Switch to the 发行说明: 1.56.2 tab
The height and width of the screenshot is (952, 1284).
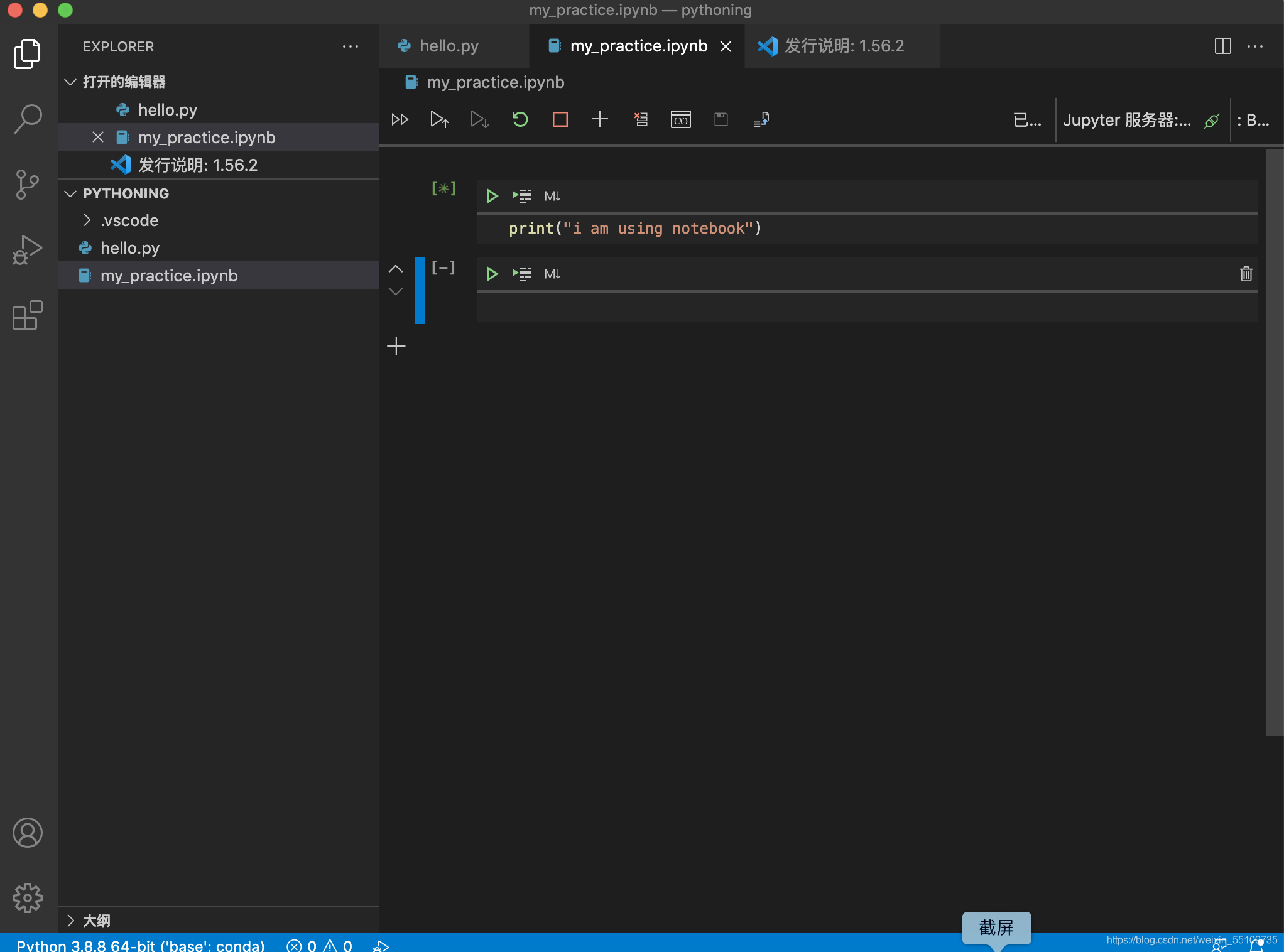pyautogui.click(x=844, y=46)
